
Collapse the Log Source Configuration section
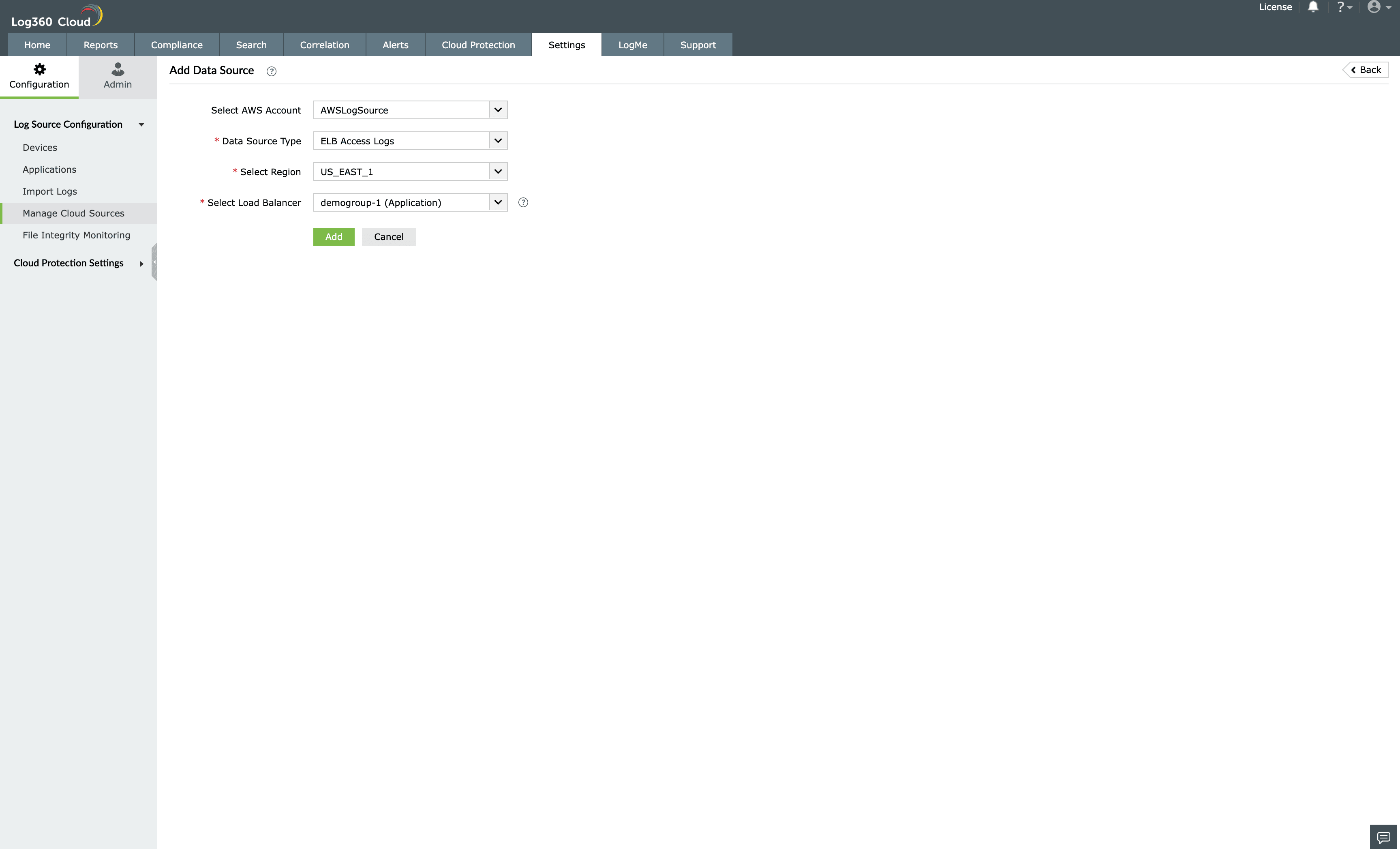[141, 124]
